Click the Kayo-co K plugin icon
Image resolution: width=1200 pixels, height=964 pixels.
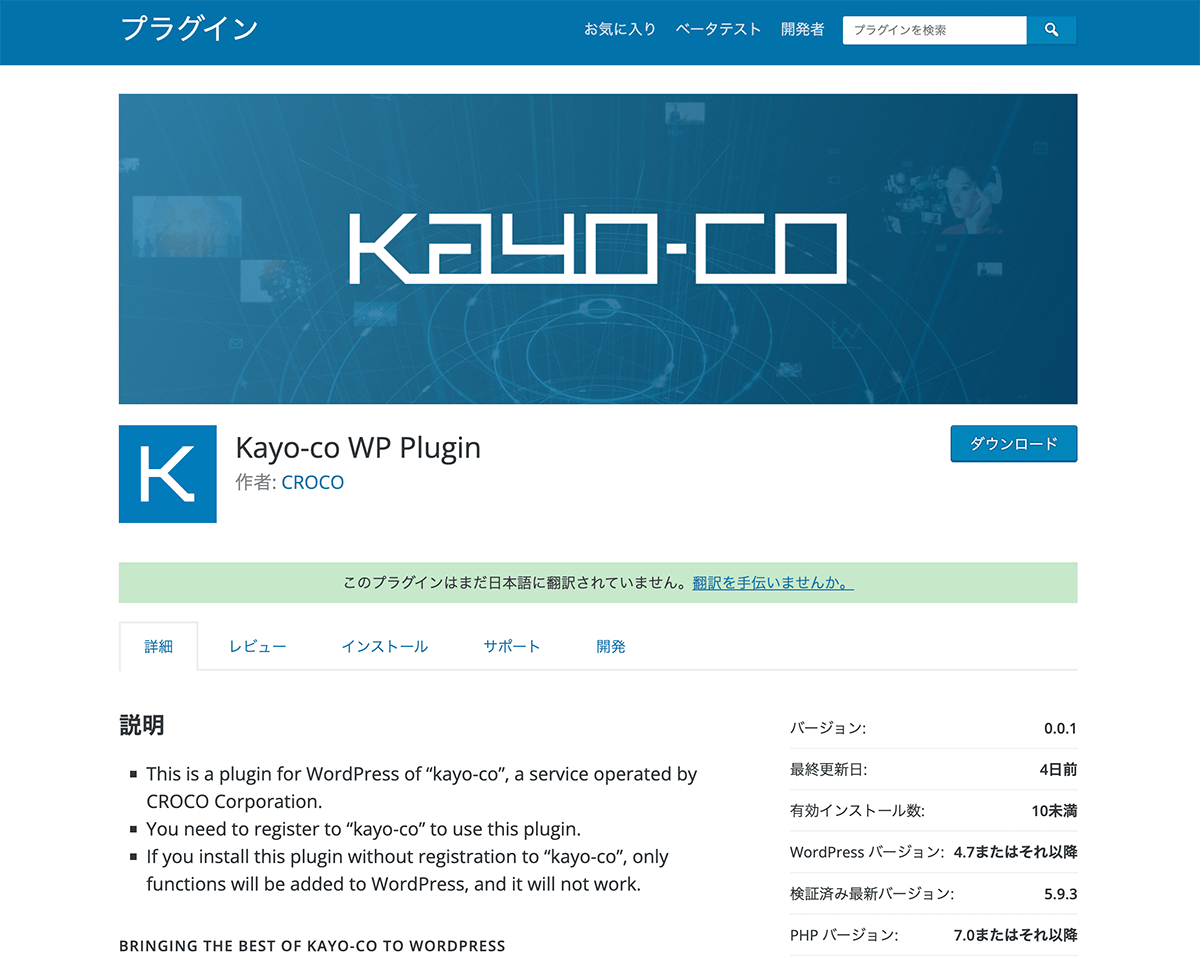[x=168, y=474]
